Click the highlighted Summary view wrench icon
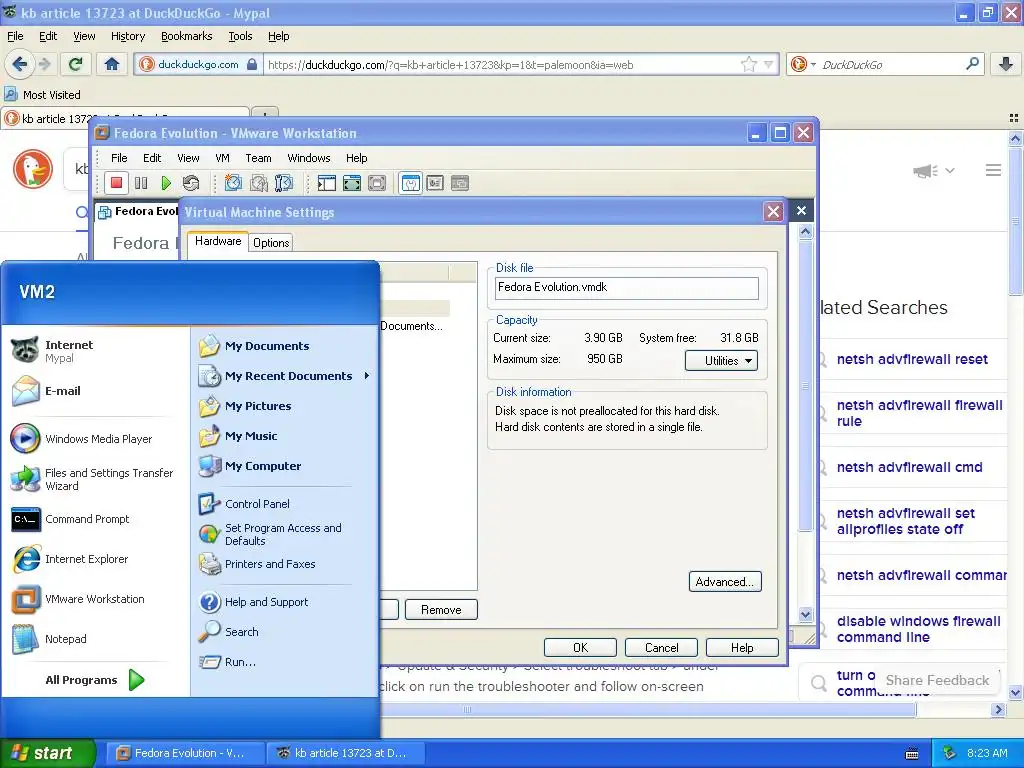 (410, 183)
